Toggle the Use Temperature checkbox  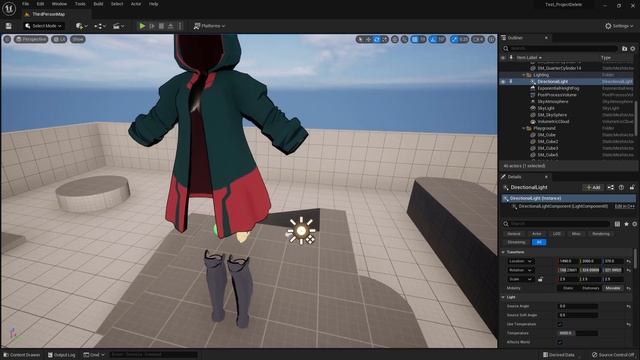(x=560, y=324)
